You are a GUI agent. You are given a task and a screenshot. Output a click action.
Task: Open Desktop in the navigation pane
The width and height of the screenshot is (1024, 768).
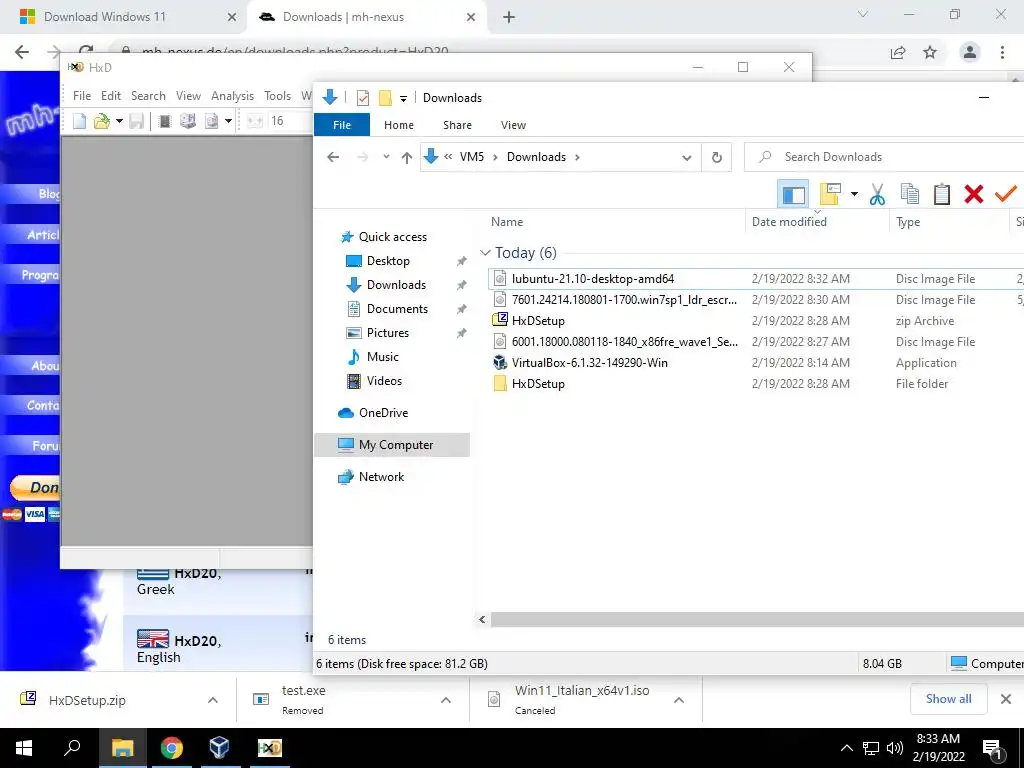pyautogui.click(x=388, y=261)
